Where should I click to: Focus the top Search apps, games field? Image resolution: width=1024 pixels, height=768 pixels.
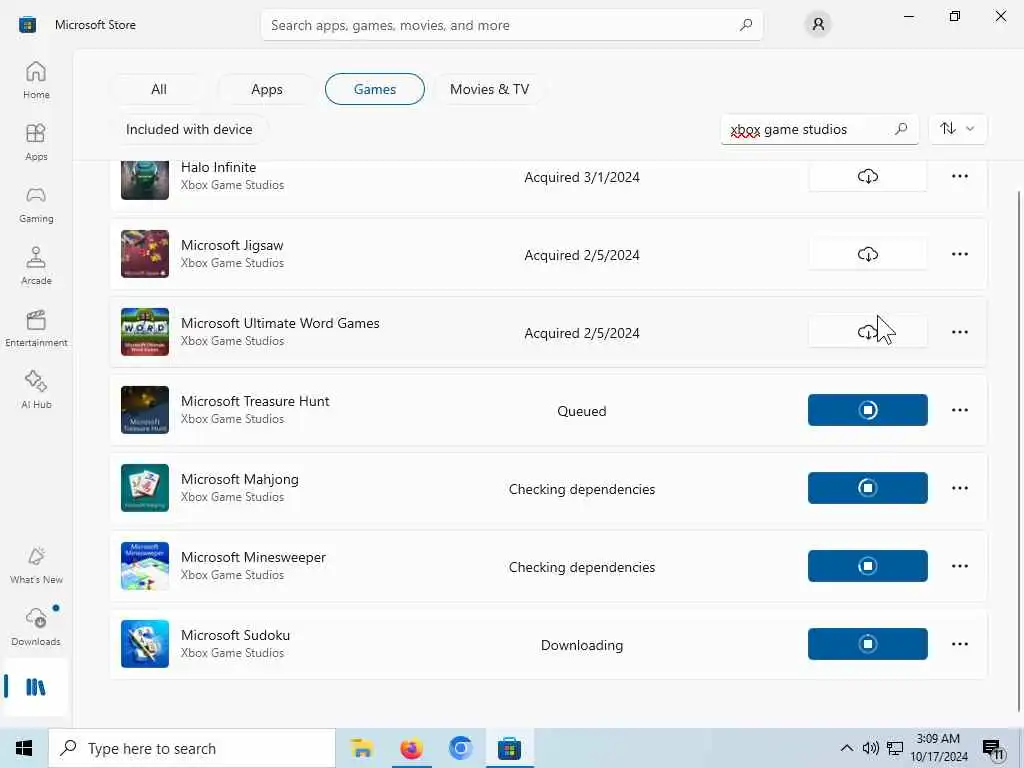(511, 25)
